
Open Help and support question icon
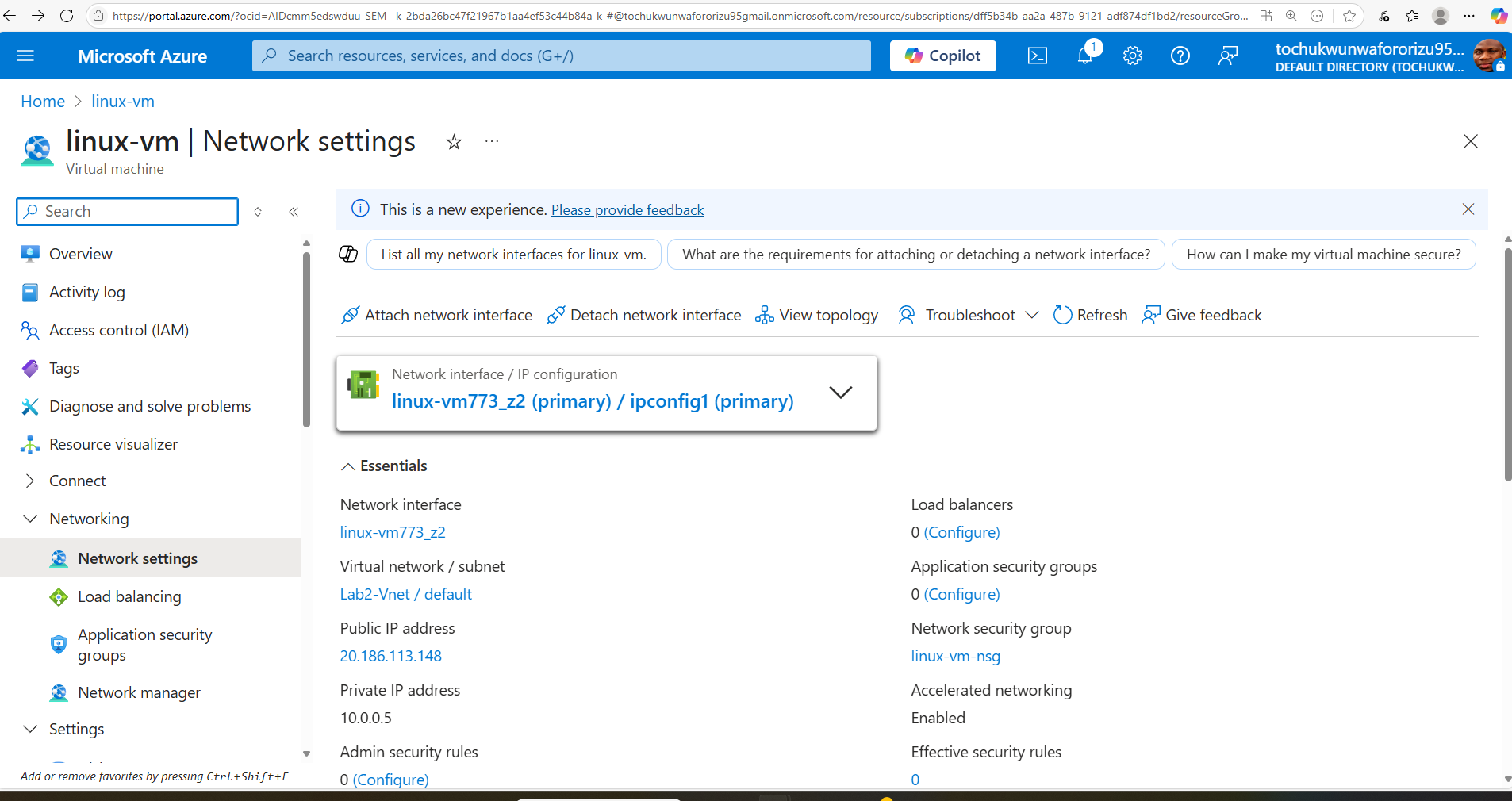click(1180, 56)
